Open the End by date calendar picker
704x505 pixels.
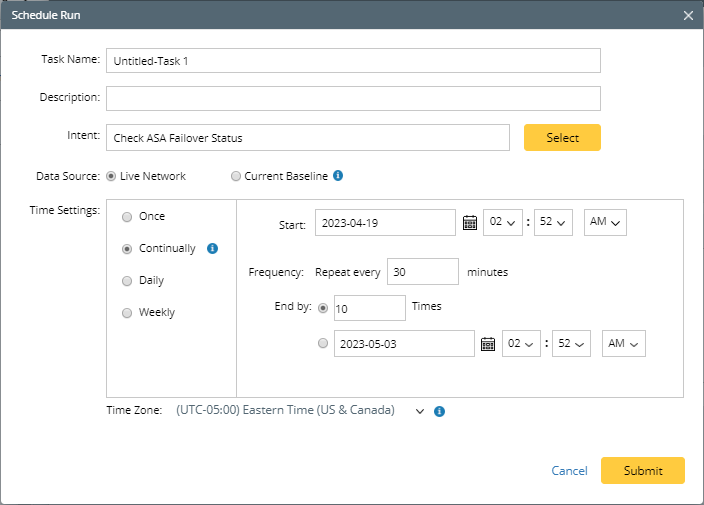pos(488,344)
